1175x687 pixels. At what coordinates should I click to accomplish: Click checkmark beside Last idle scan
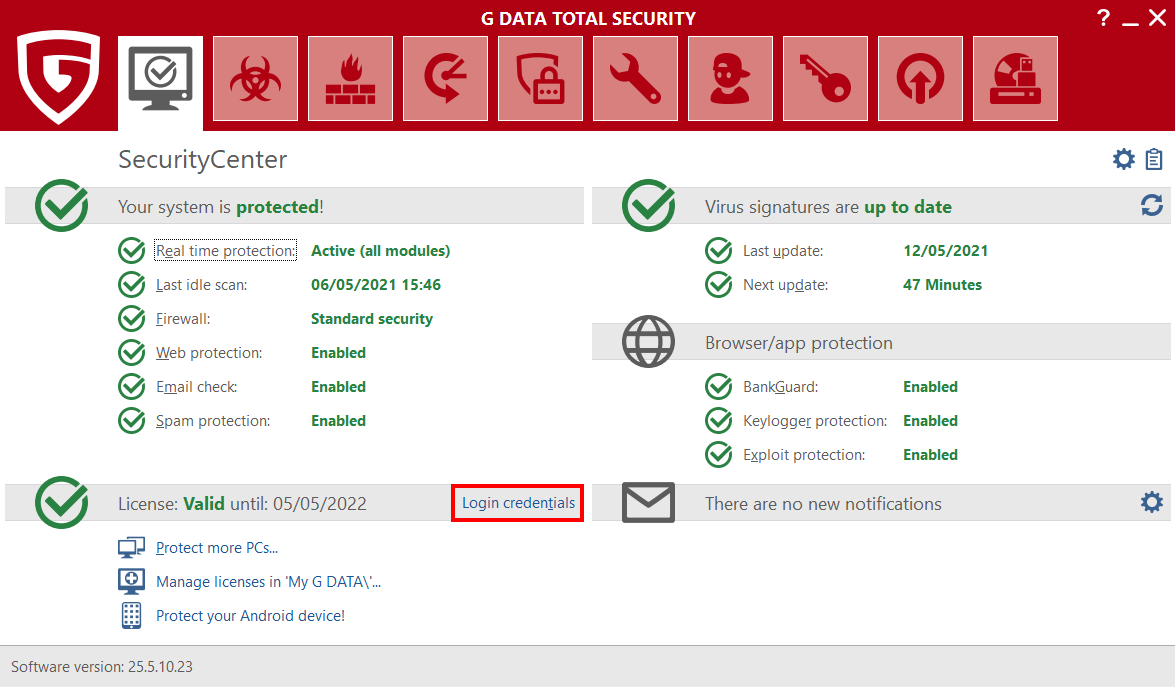[x=131, y=285]
